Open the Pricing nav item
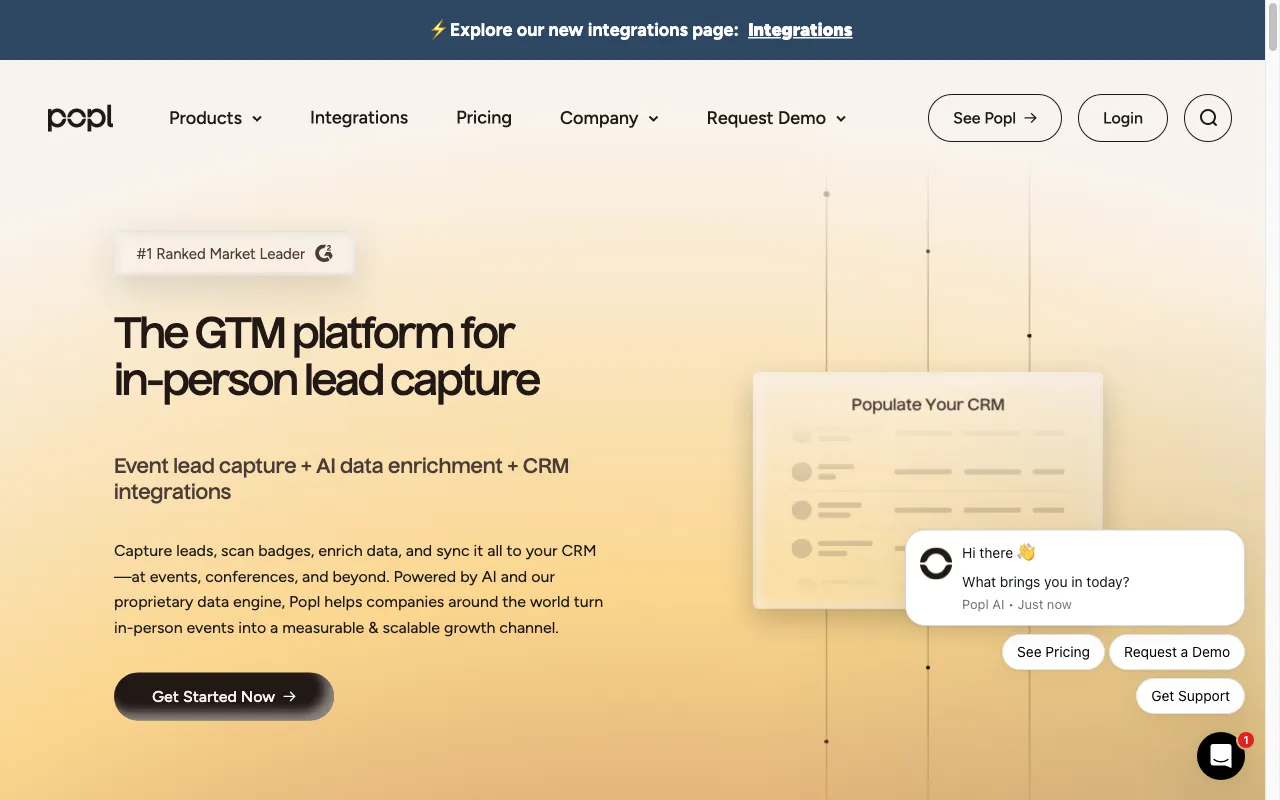The width and height of the screenshot is (1280, 800). [484, 118]
